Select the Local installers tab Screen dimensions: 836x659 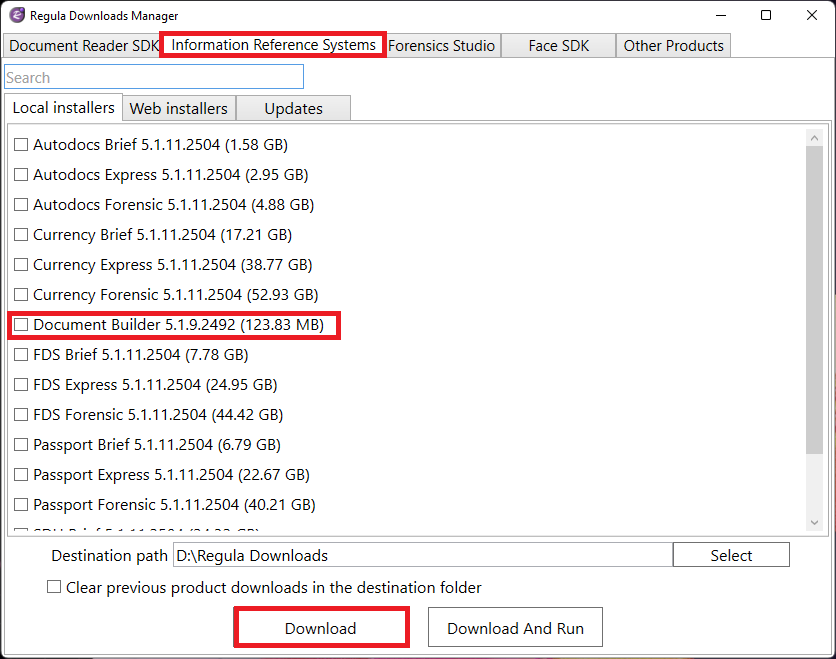click(63, 108)
